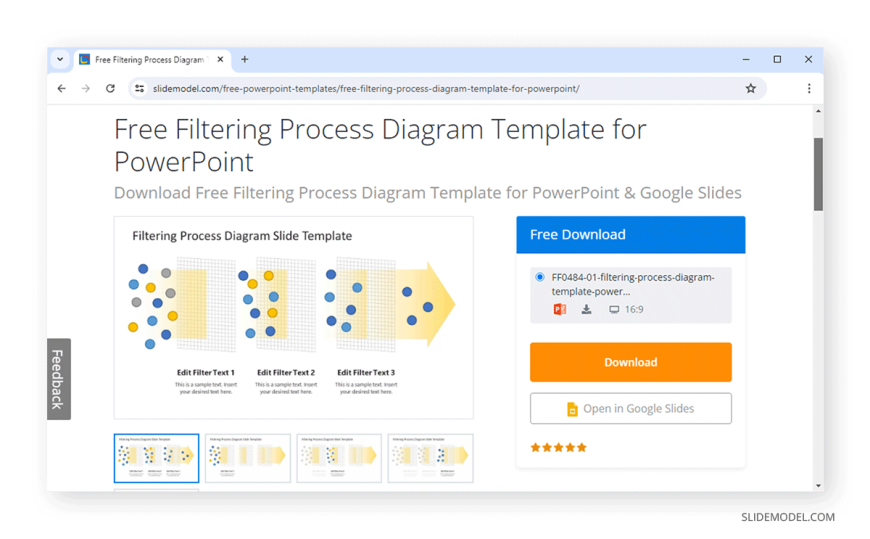The image size is (870, 539).
Task: Click the PowerPoint file type icon
Action: (560, 309)
